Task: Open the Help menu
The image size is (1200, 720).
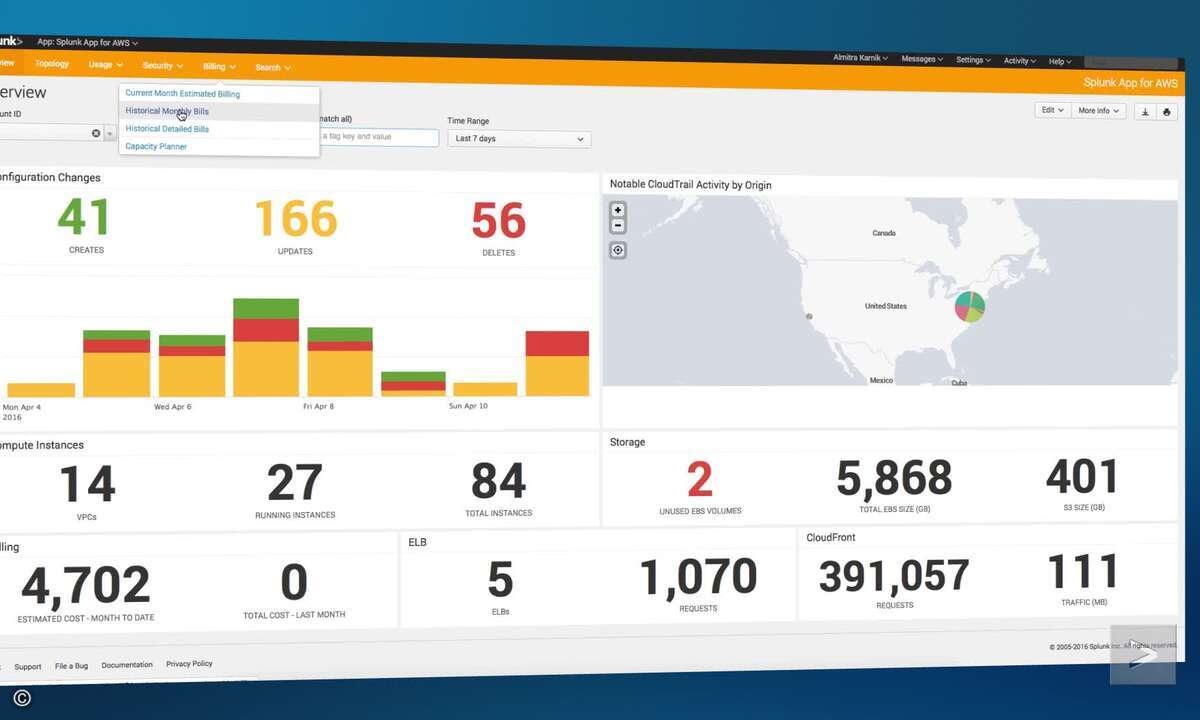Action: 1061,62
